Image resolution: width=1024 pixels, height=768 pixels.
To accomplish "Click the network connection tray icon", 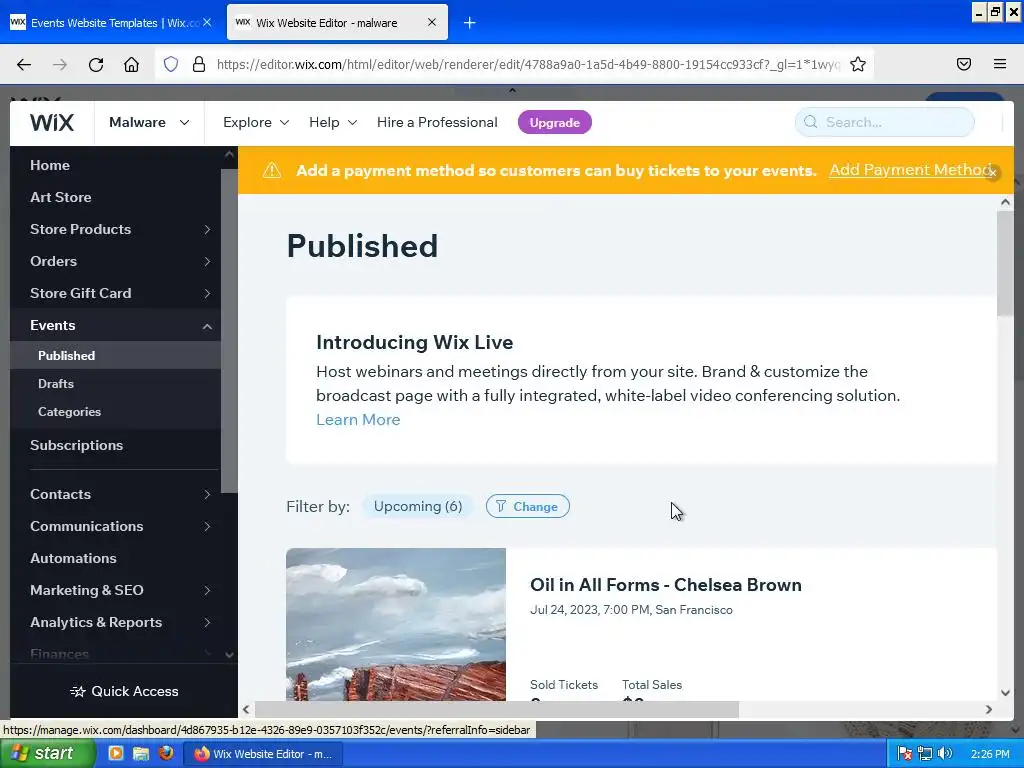I will (924, 754).
